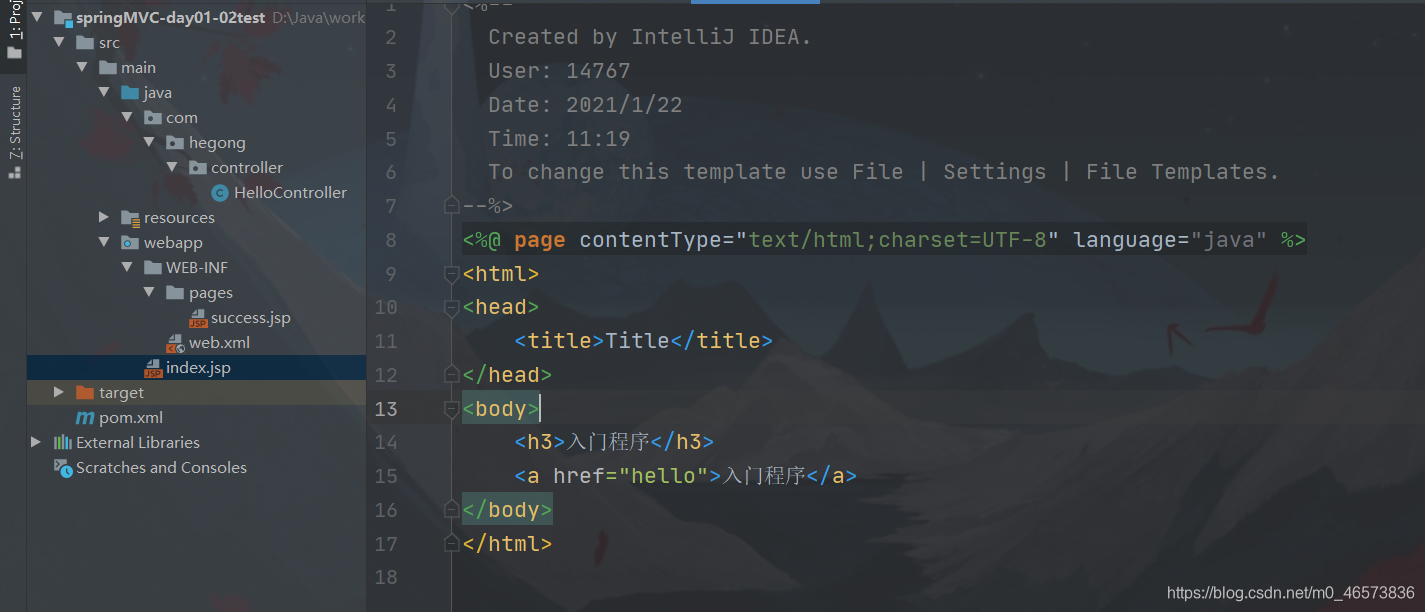This screenshot has width=1425, height=612.
Task: Expand the External Libraries arrow
Action: 37,443
